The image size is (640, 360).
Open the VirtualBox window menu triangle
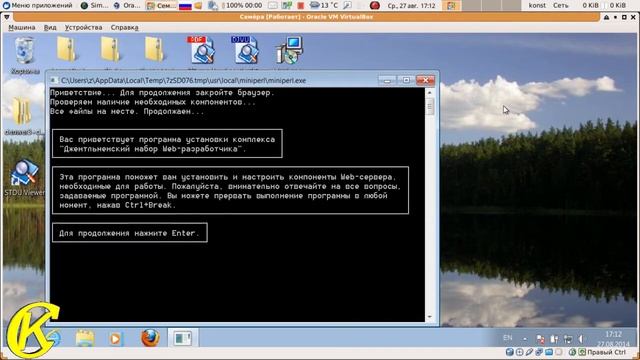[x=6, y=17]
